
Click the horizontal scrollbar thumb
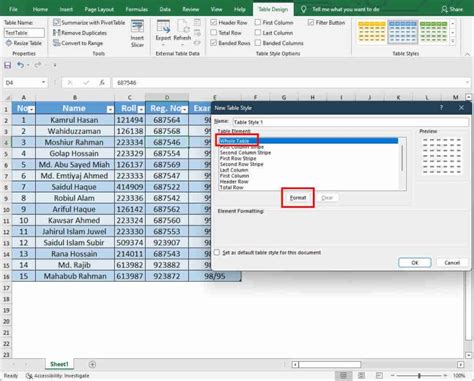(x=329, y=364)
